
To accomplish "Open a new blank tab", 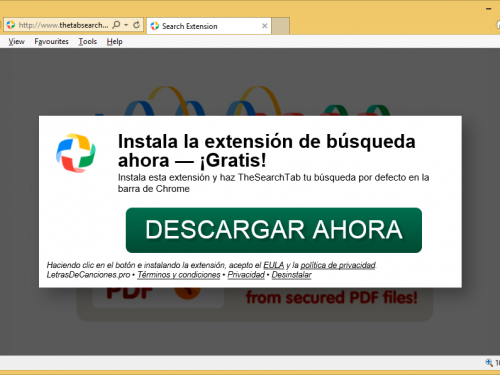I will pos(280,26).
